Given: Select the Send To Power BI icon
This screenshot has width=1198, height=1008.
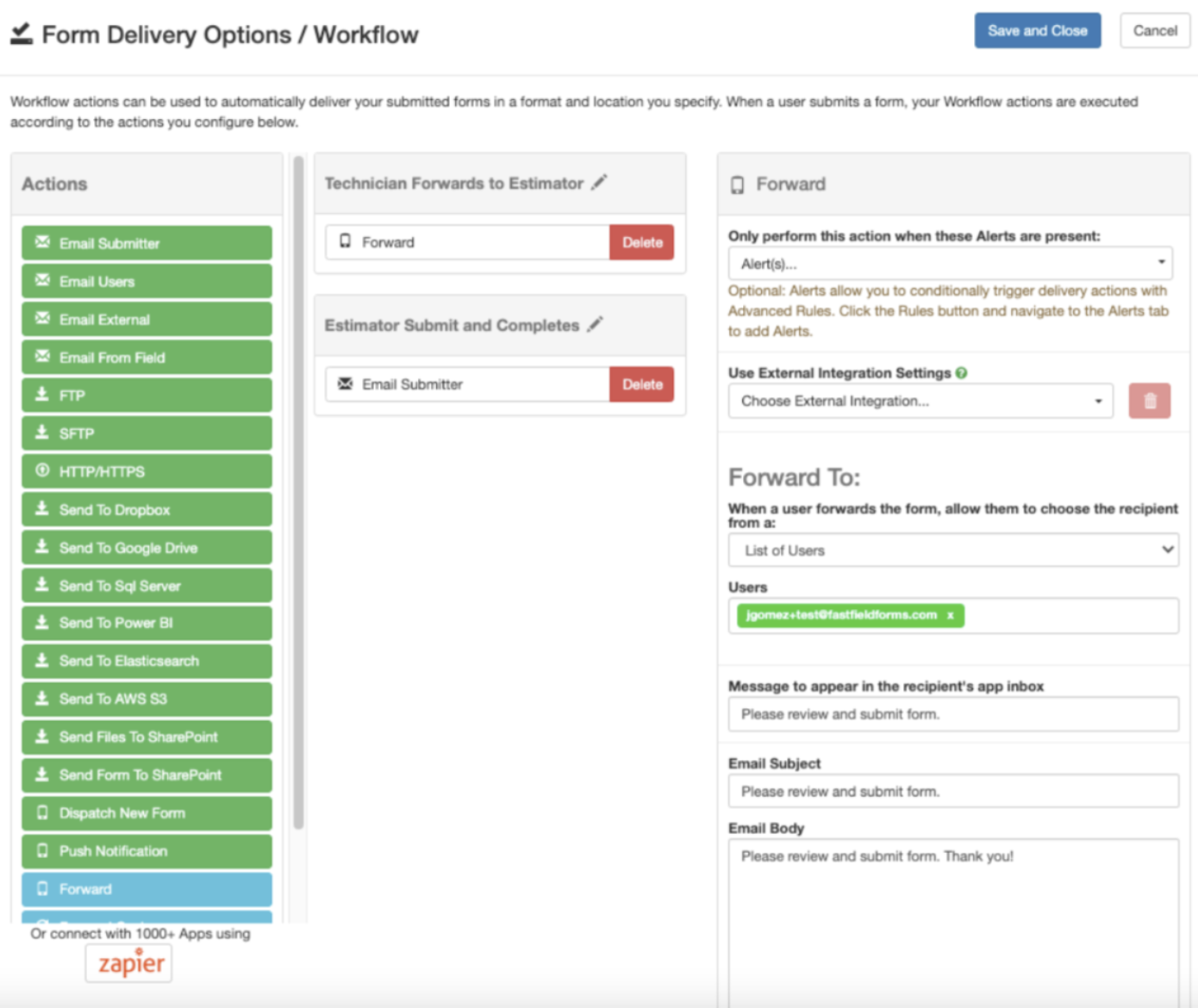Looking at the screenshot, I should 41,623.
